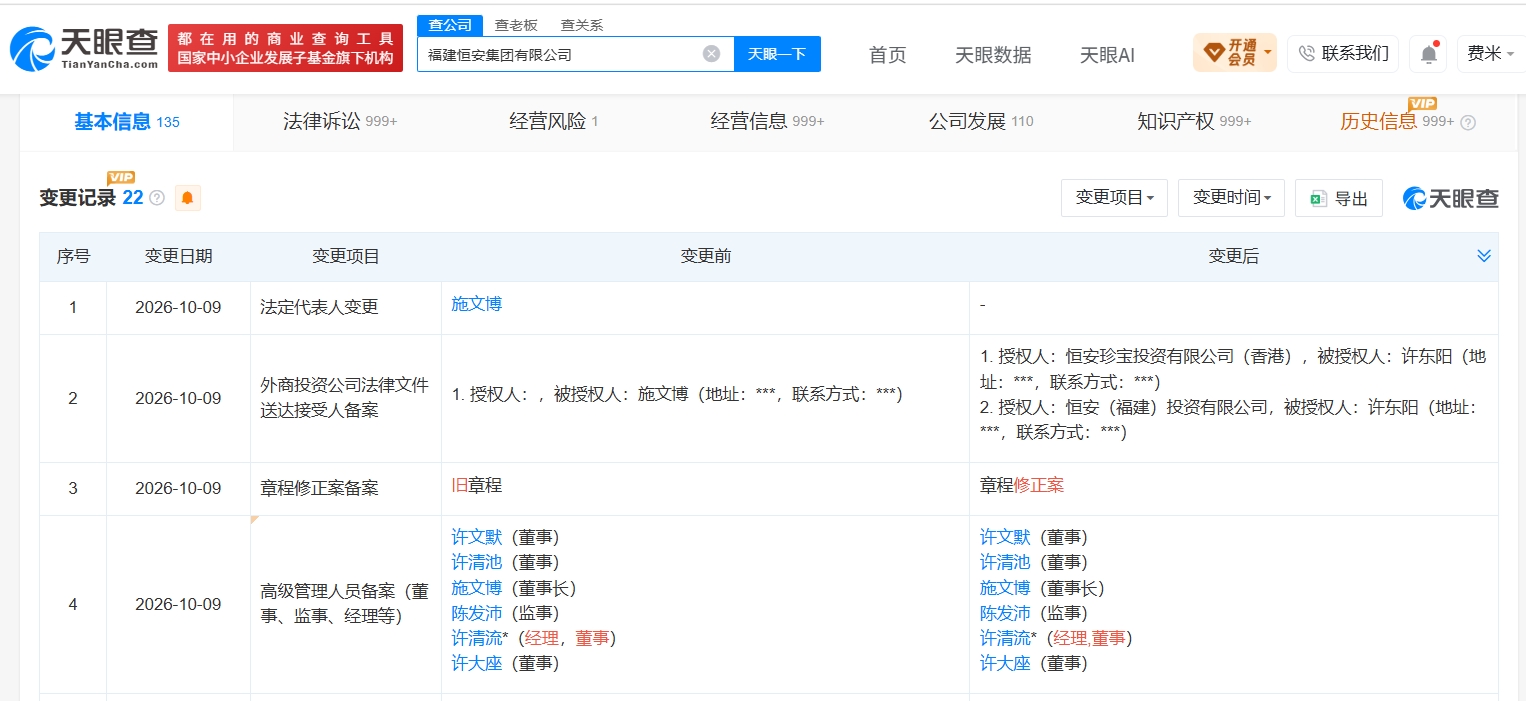Open 许清流 link in the 变更前 column

coord(477,638)
